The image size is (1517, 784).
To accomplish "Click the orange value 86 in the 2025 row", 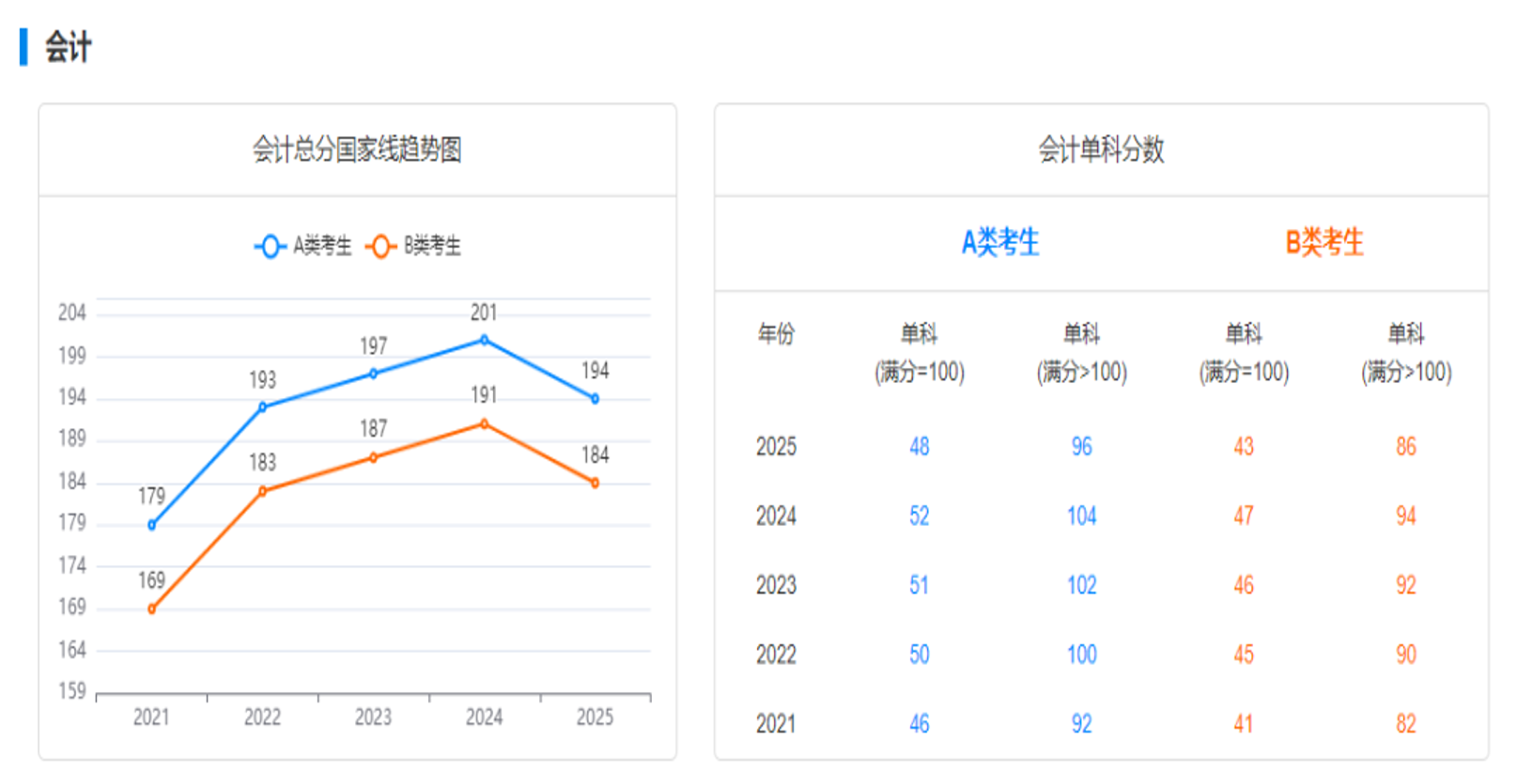I will [x=1405, y=446].
